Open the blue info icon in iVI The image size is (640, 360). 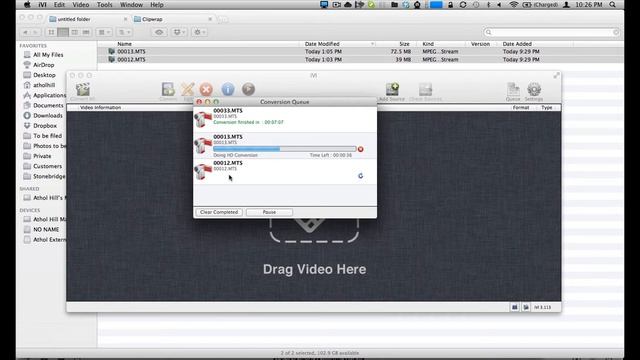228,89
